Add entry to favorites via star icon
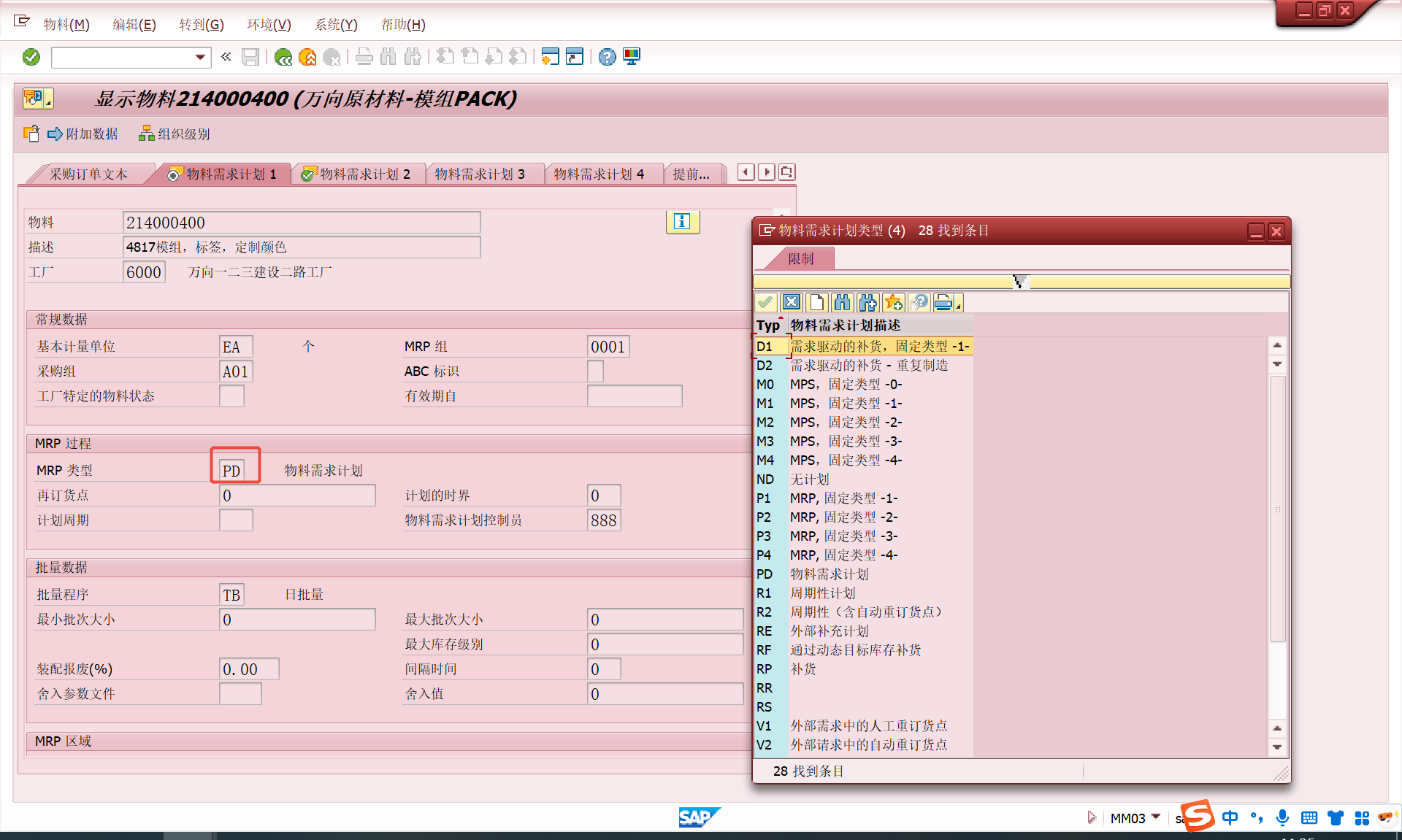1402x840 pixels. click(893, 302)
